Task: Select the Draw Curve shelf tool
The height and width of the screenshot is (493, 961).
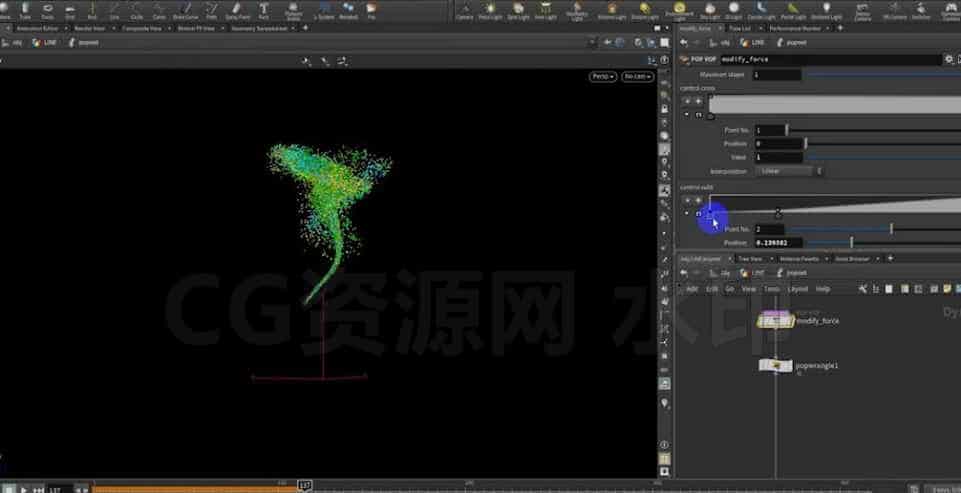Action: [x=185, y=10]
